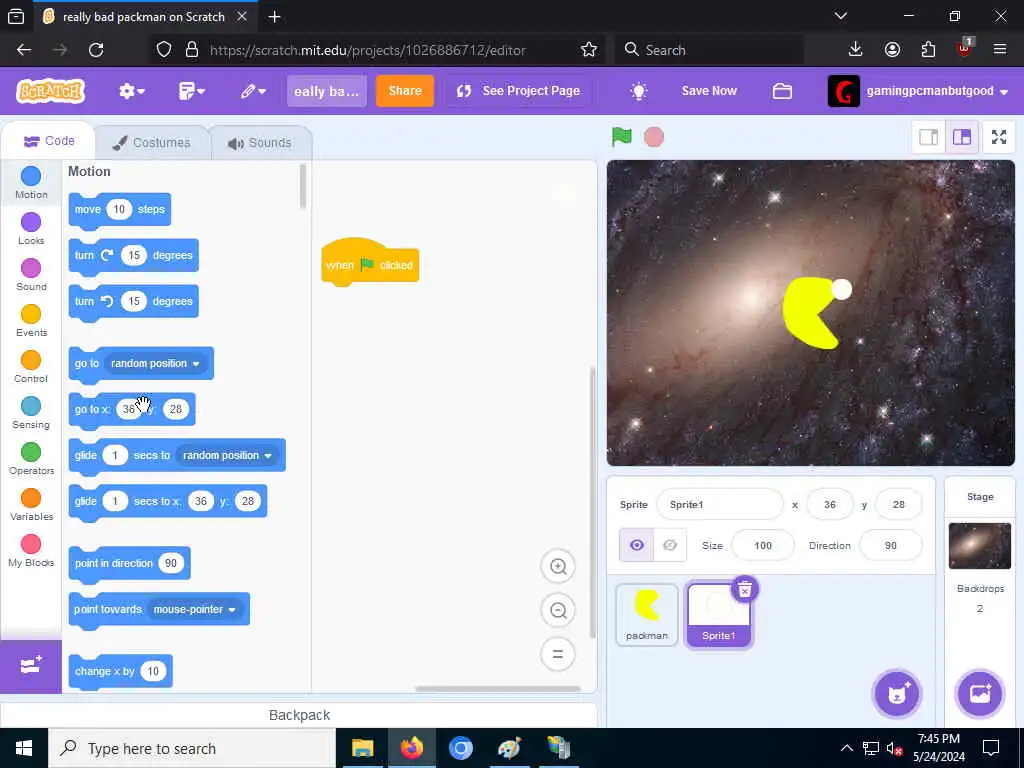
Task: Click the orange Share button
Action: pyautogui.click(x=405, y=91)
